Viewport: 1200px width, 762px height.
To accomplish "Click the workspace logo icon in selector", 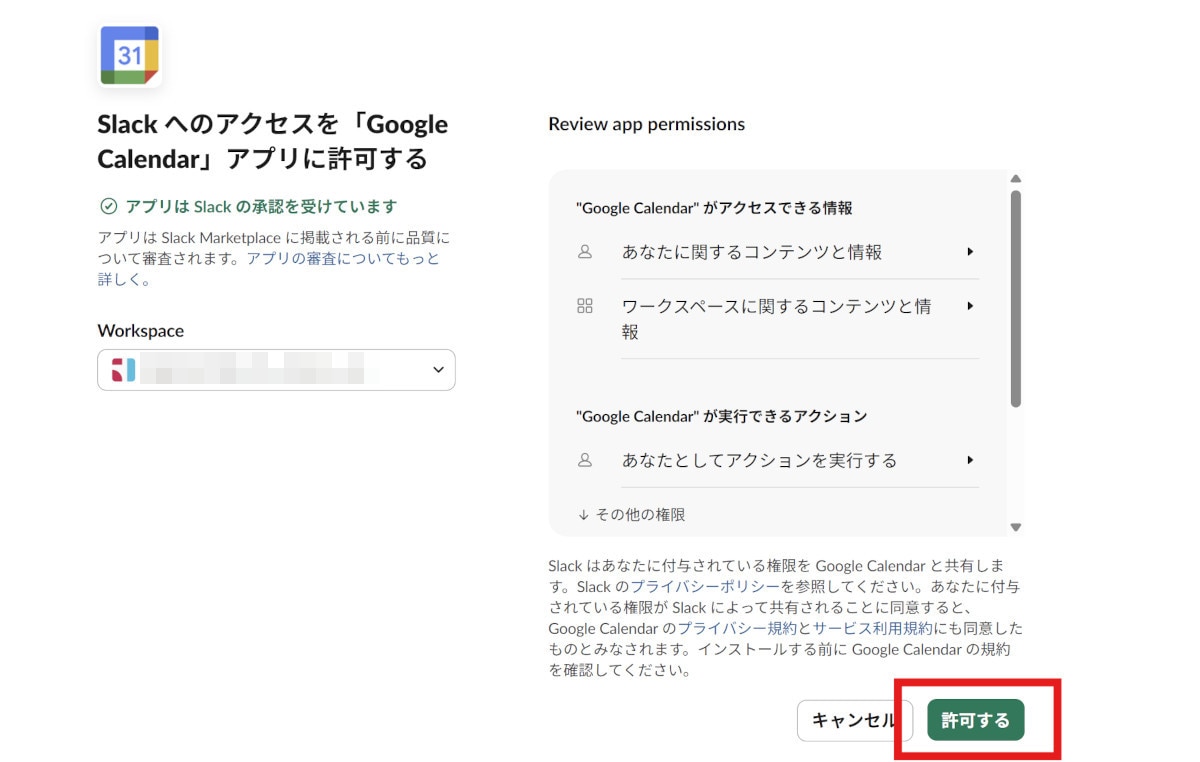I will (x=122, y=370).
